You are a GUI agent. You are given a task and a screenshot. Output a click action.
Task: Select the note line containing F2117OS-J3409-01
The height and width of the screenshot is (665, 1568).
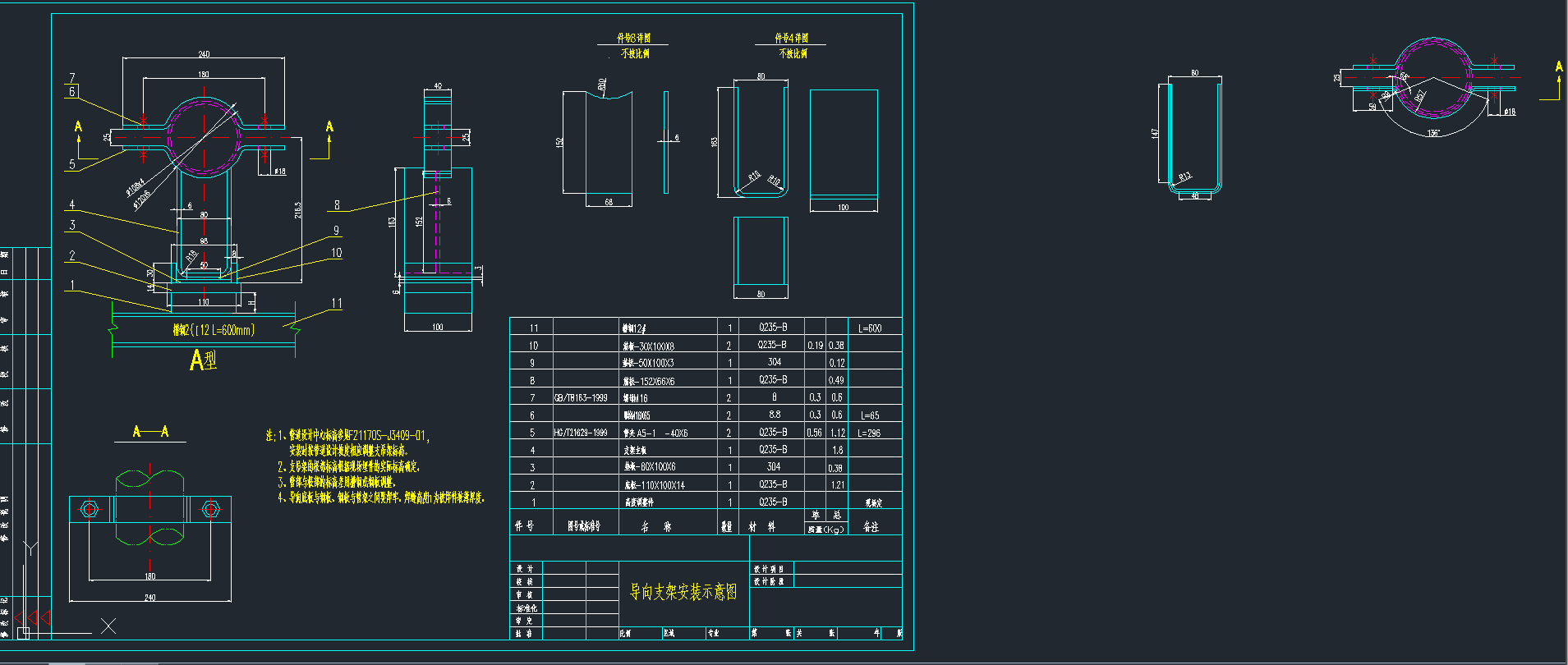347,436
